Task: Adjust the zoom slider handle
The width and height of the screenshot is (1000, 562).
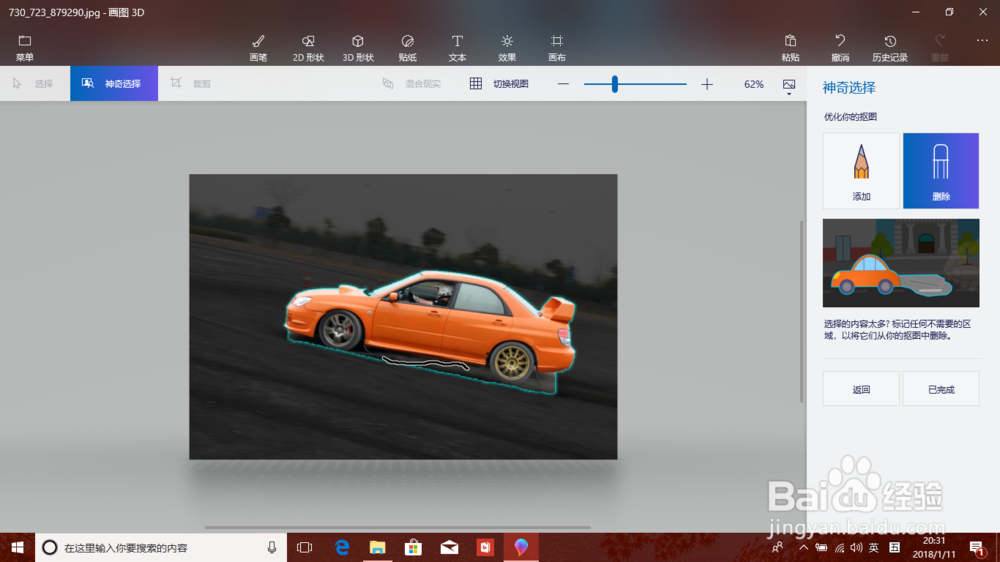Action: click(615, 84)
